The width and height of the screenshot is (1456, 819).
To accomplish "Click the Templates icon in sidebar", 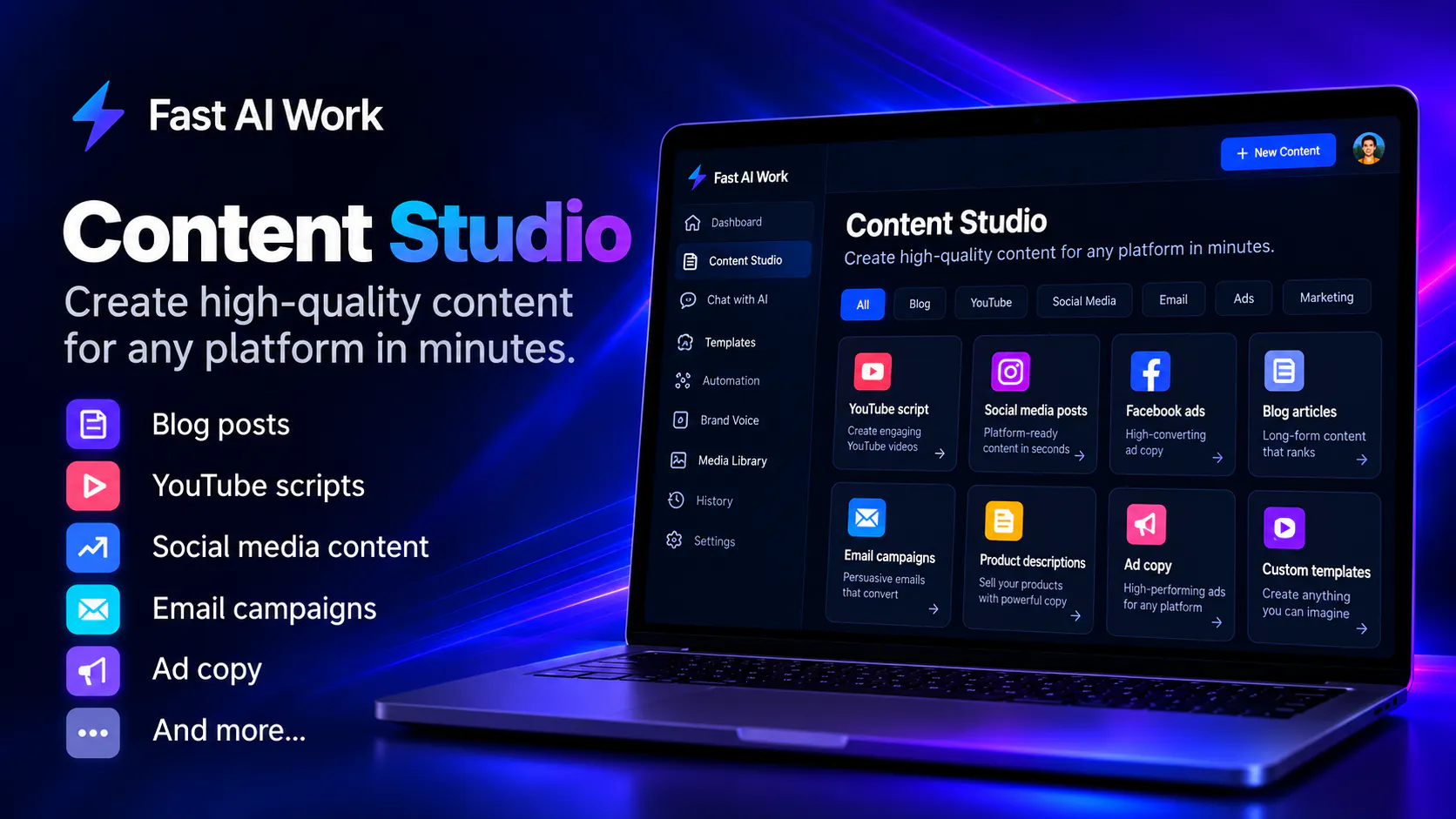I will pyautogui.click(x=685, y=342).
